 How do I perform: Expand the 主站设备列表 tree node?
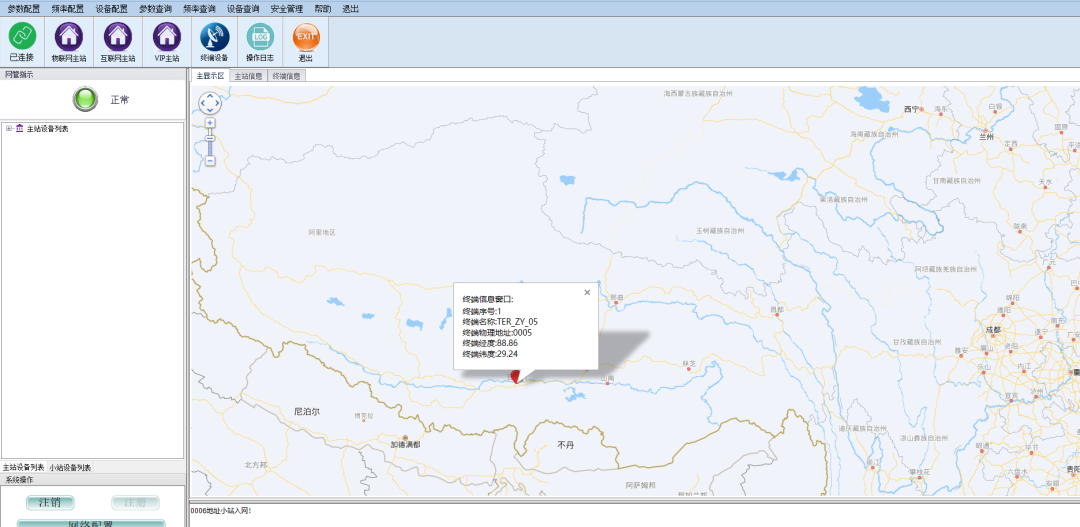(8, 129)
